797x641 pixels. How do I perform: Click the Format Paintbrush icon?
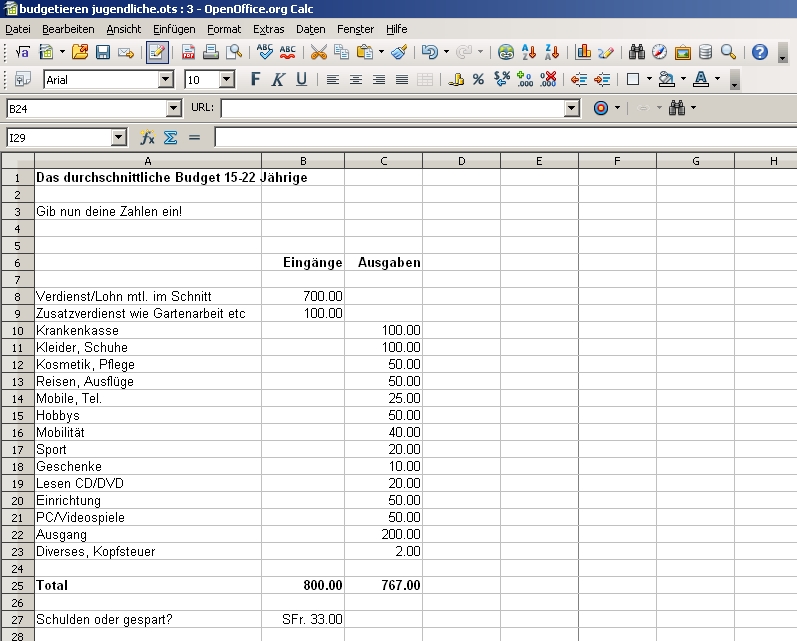pyautogui.click(x=399, y=52)
